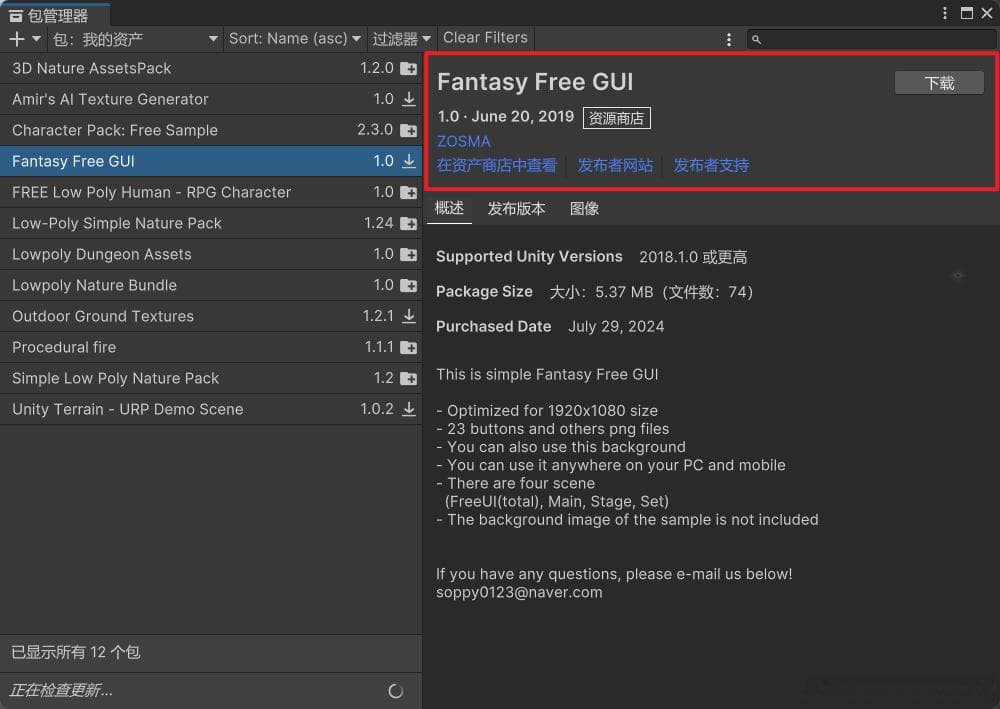The height and width of the screenshot is (709, 1000).
Task: Click download icon for Outdoor Ground Textures
Action: (x=409, y=316)
